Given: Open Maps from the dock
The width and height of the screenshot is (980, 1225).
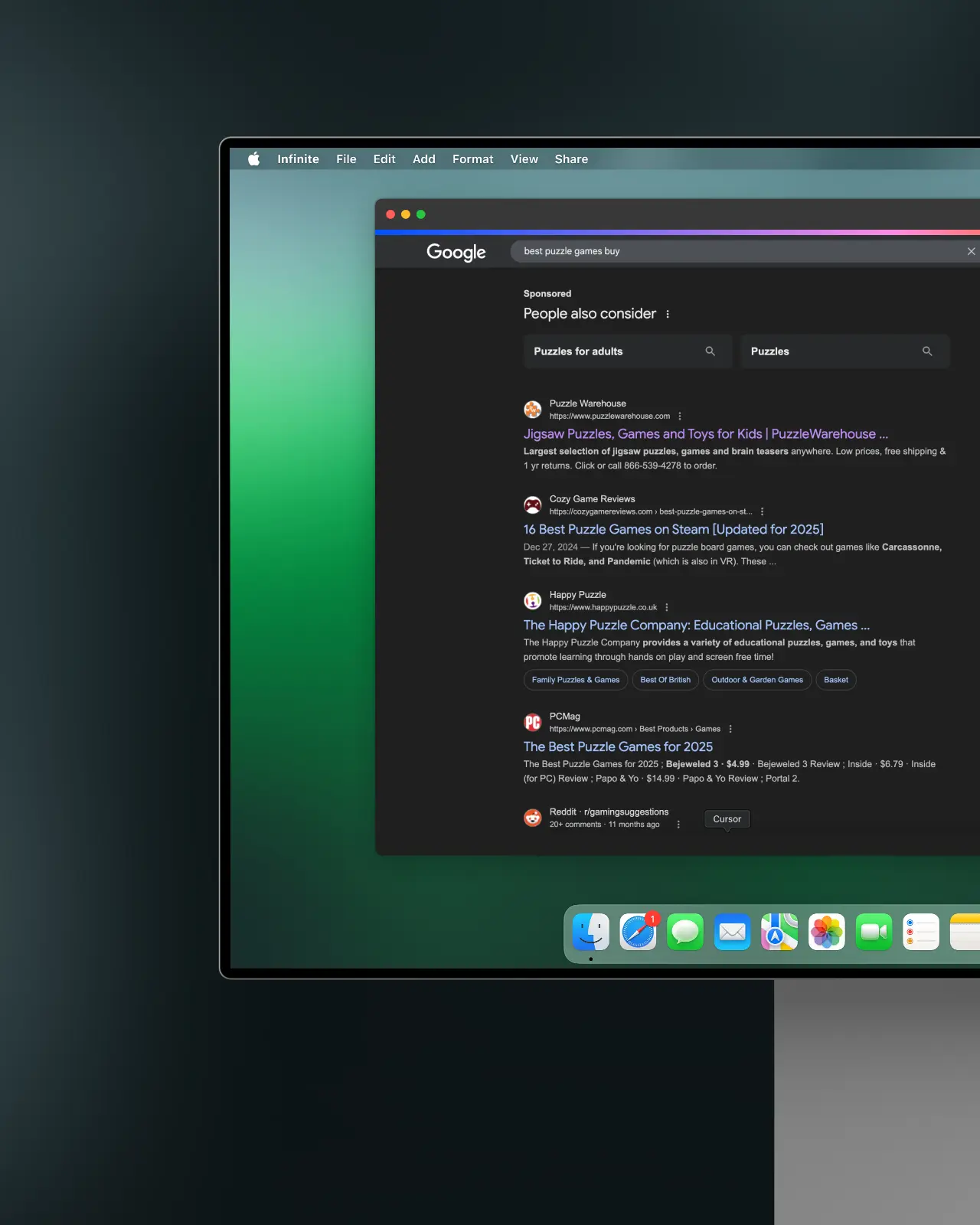Looking at the screenshot, I should click(x=779, y=933).
